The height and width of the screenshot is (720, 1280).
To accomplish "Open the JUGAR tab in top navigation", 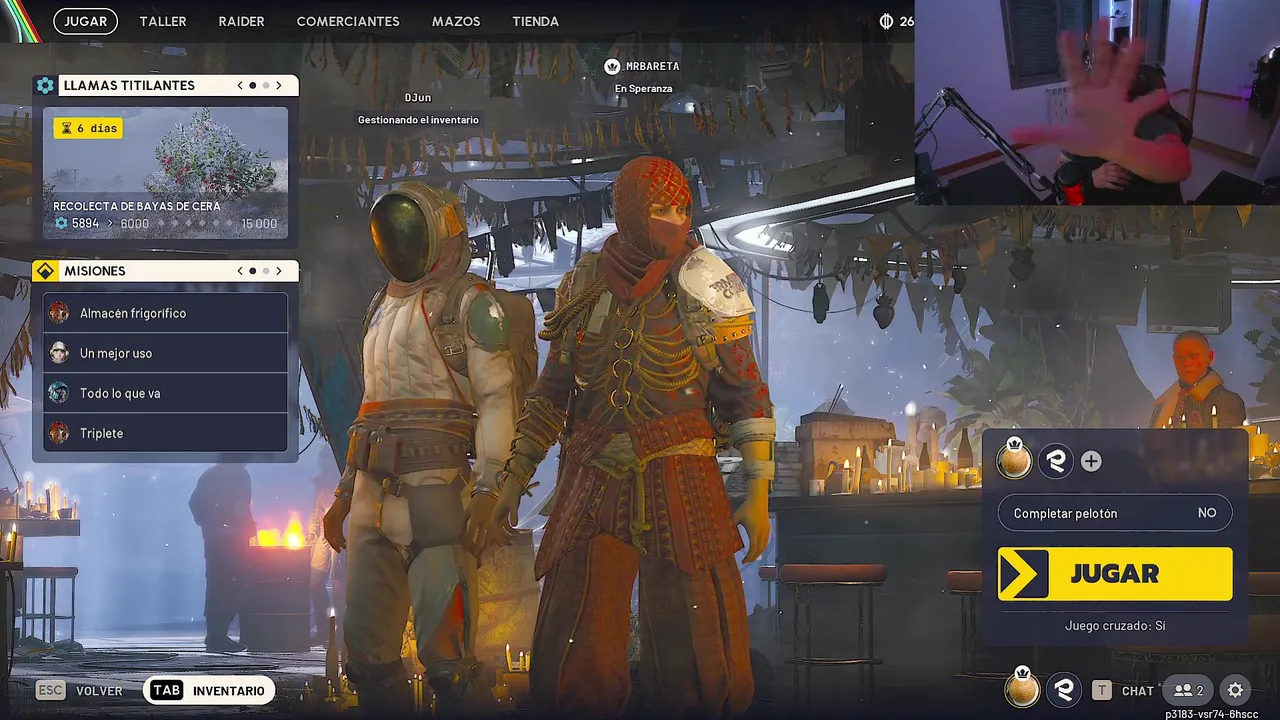I will point(85,21).
